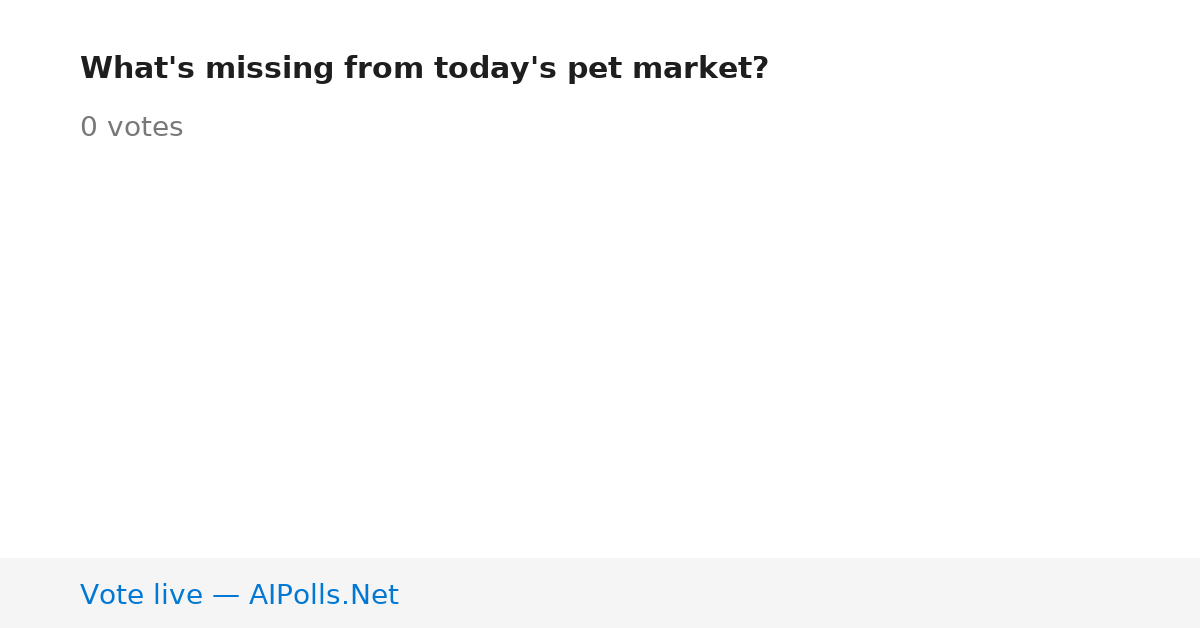Click the words Vote live in footer

point(141,595)
